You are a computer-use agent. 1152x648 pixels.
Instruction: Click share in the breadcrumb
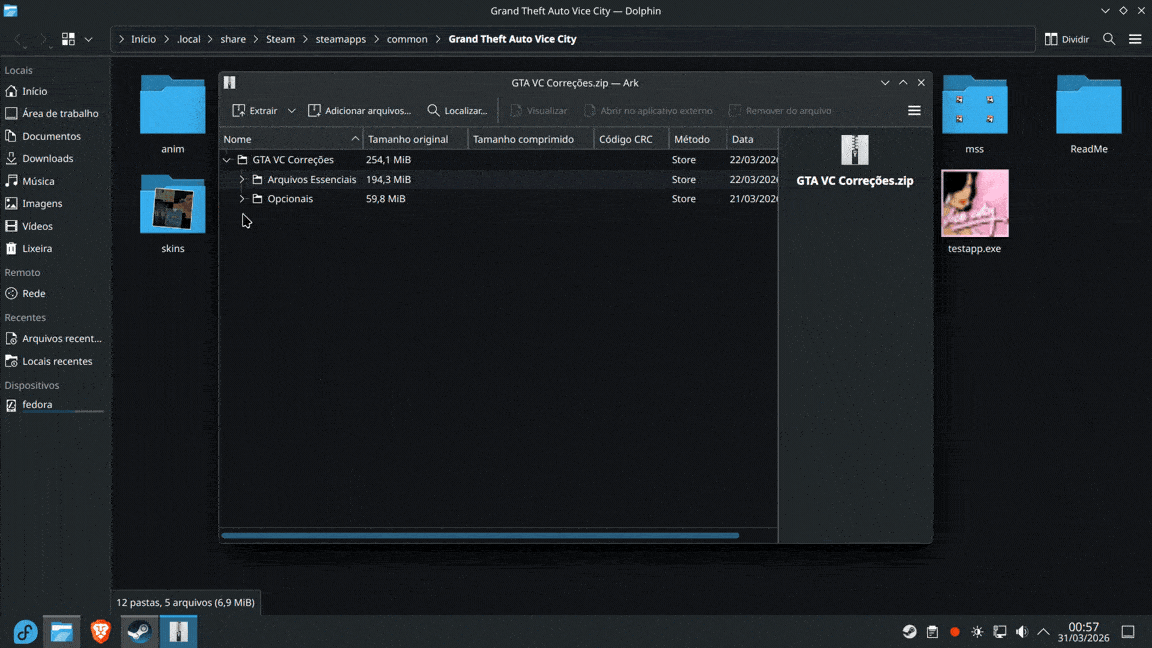point(233,39)
